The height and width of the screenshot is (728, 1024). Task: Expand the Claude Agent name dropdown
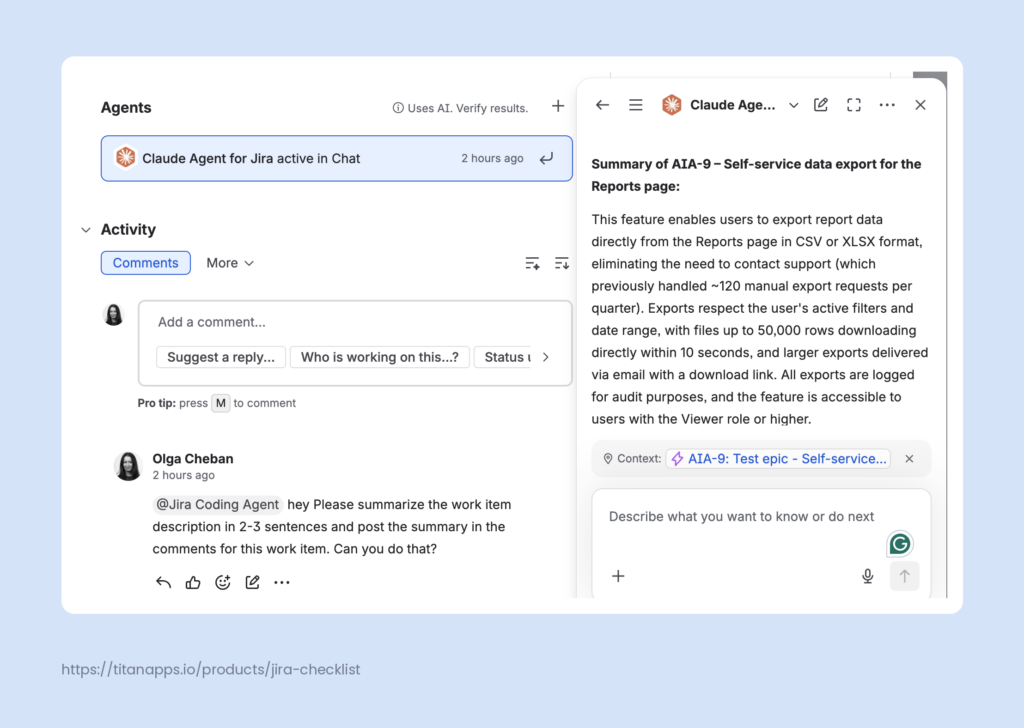pyautogui.click(x=793, y=105)
